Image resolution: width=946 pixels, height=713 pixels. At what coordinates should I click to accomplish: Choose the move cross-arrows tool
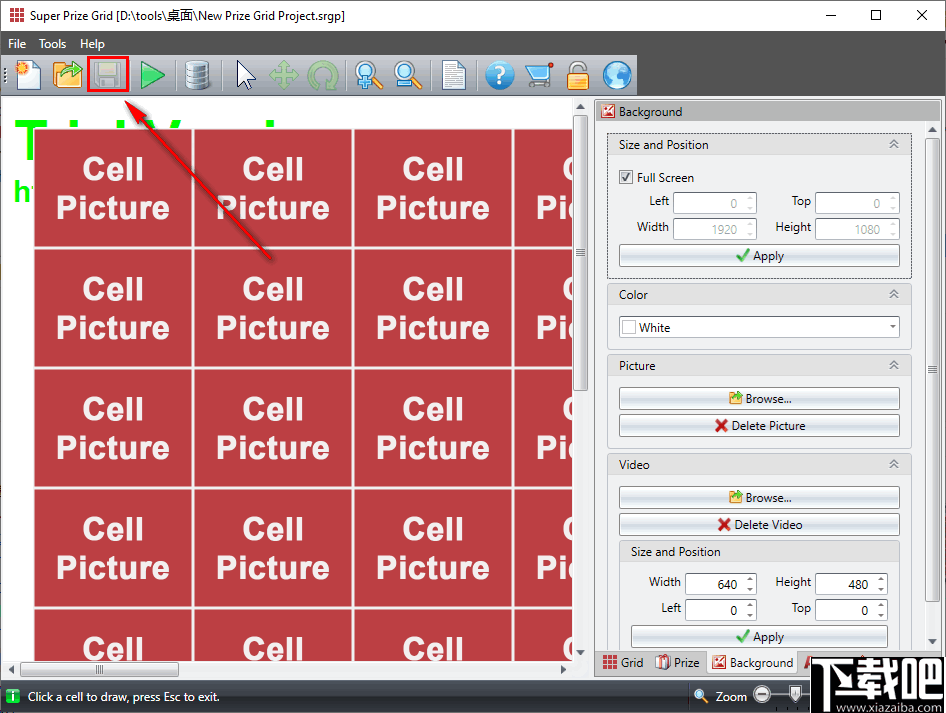284,75
